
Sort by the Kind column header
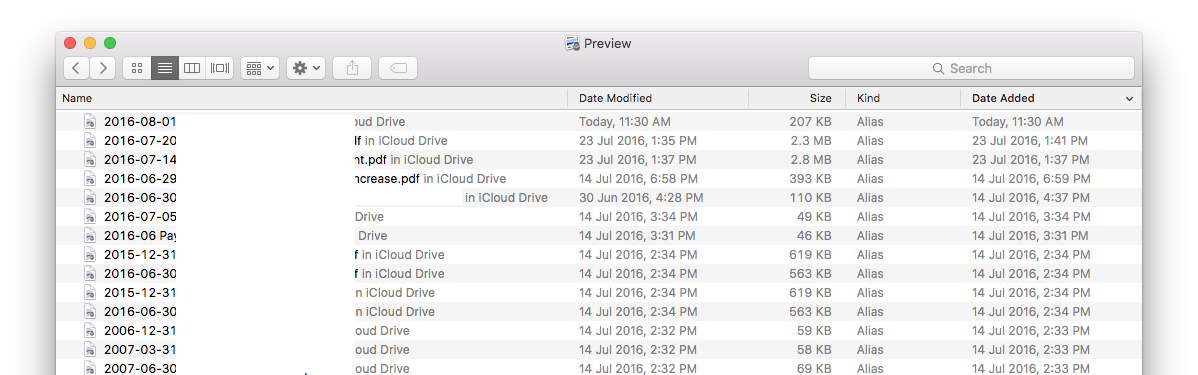(903, 99)
